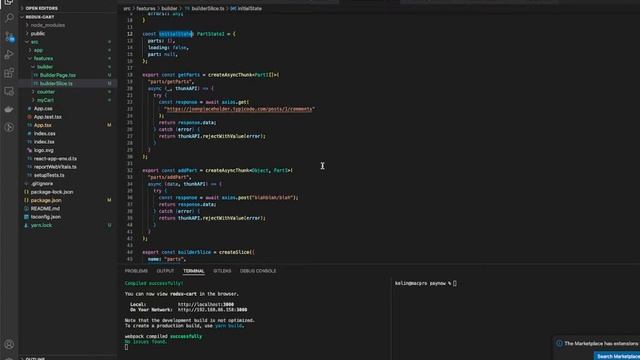The height and width of the screenshot is (360, 640).
Task: Open the Accounts menu icon
Action: [9, 344]
